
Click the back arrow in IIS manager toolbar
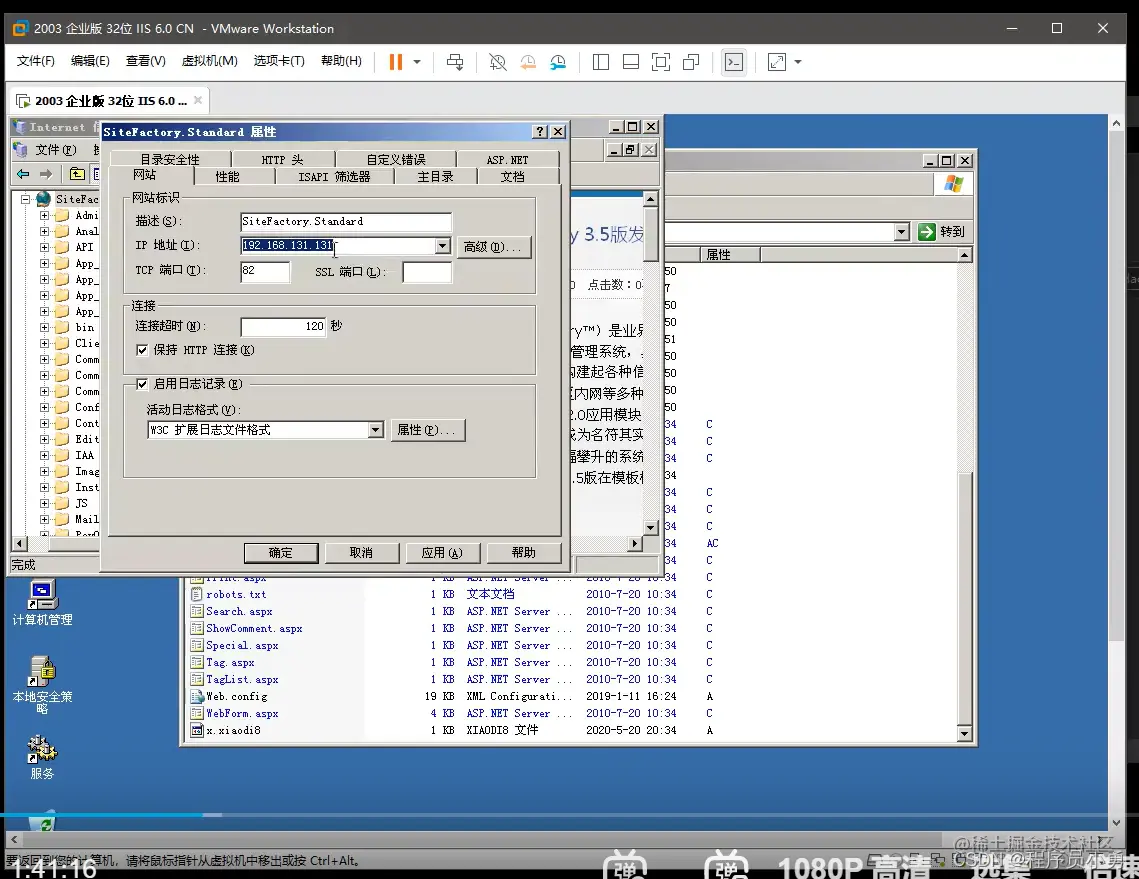[23, 174]
